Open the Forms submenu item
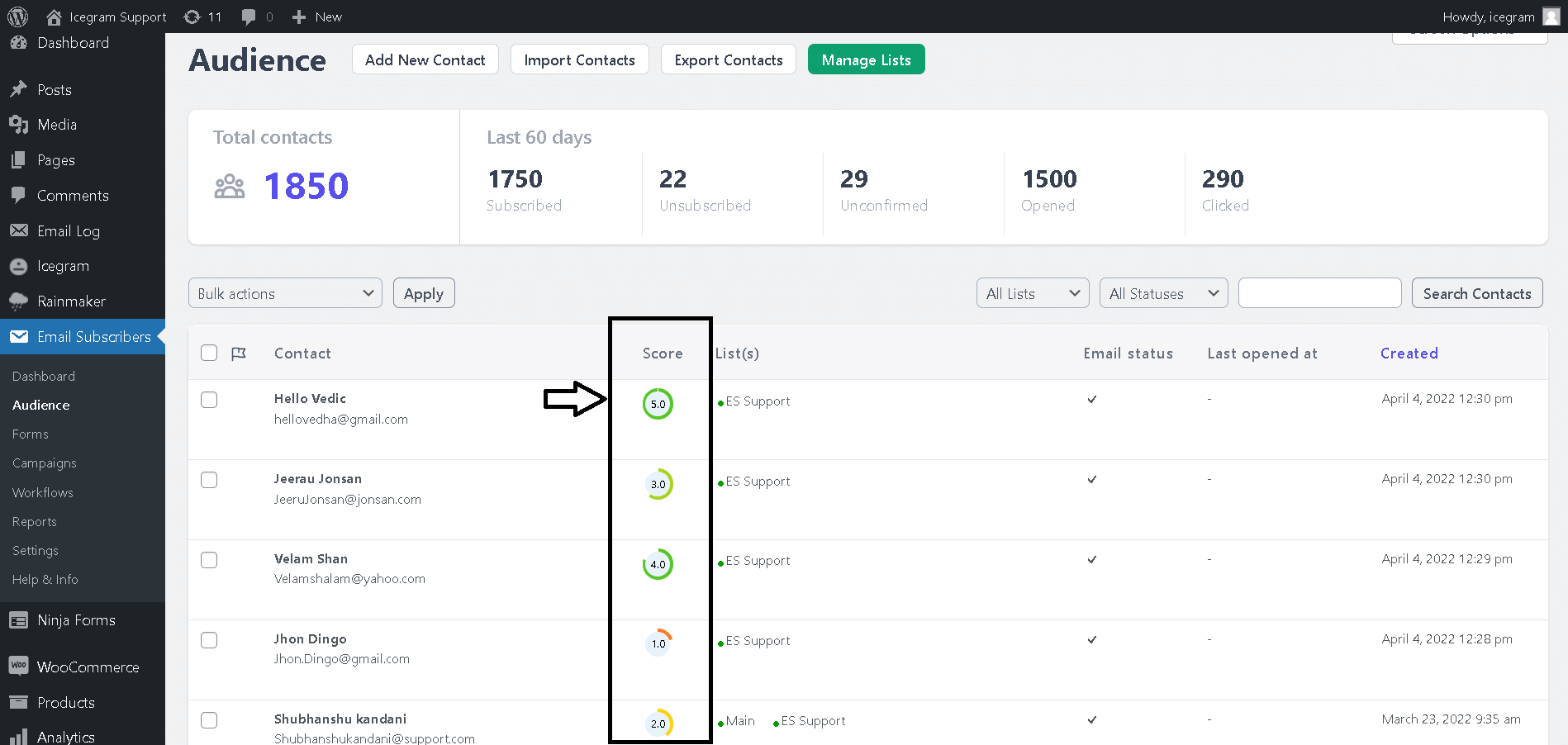The height and width of the screenshot is (745, 1568). tap(31, 434)
